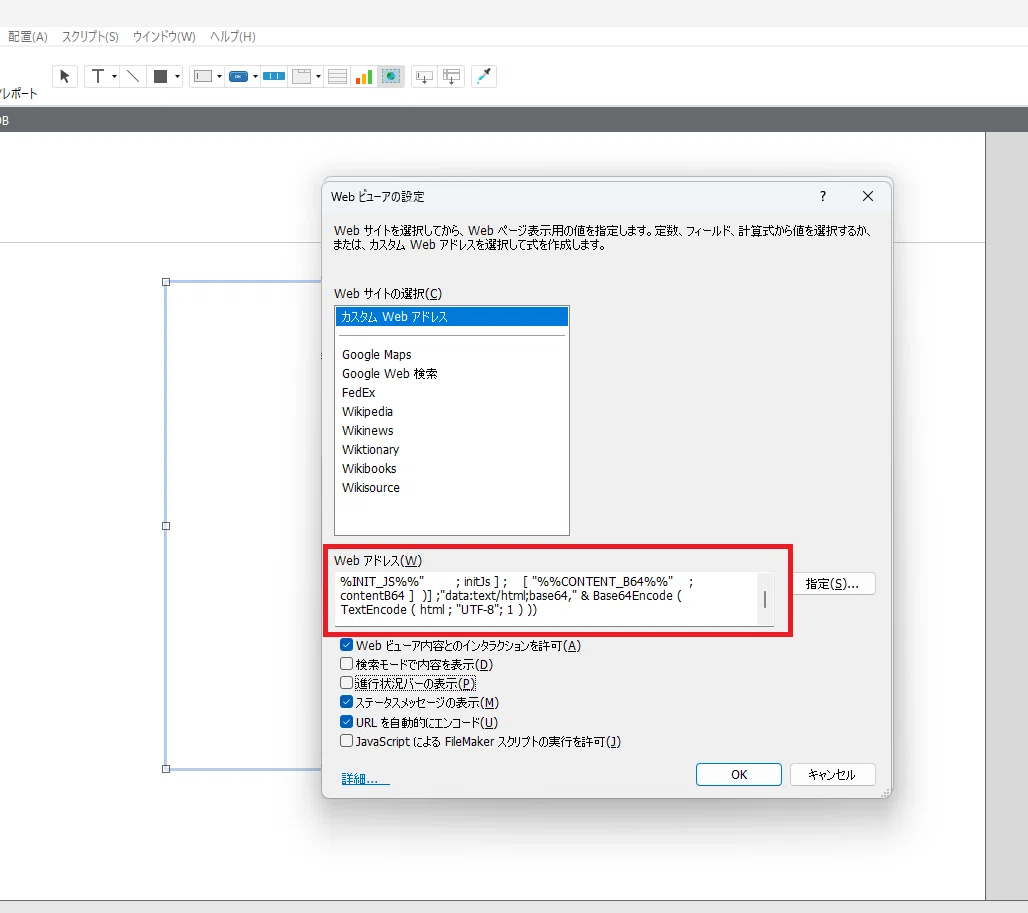Select Wikisource in website list

[370, 488]
